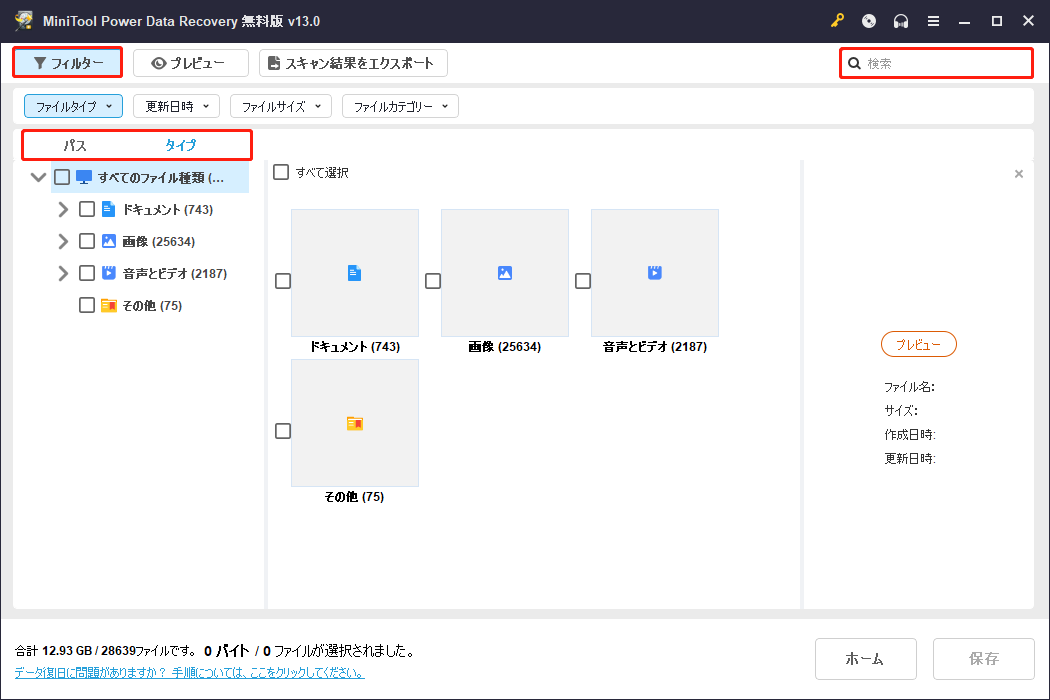Click the image icon in tree
Screen dimensions: 1050x700
pos(108,241)
